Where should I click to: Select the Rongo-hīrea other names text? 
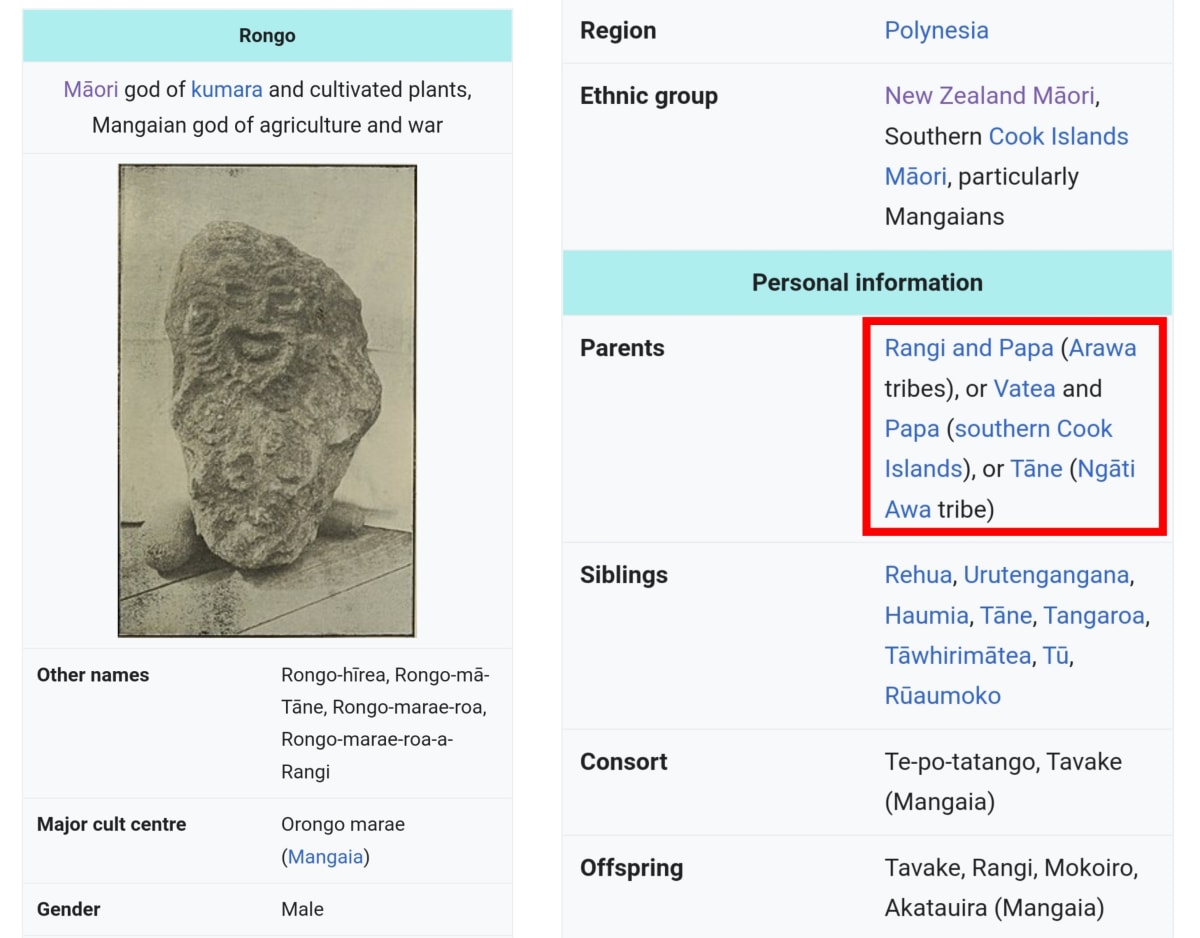click(335, 675)
